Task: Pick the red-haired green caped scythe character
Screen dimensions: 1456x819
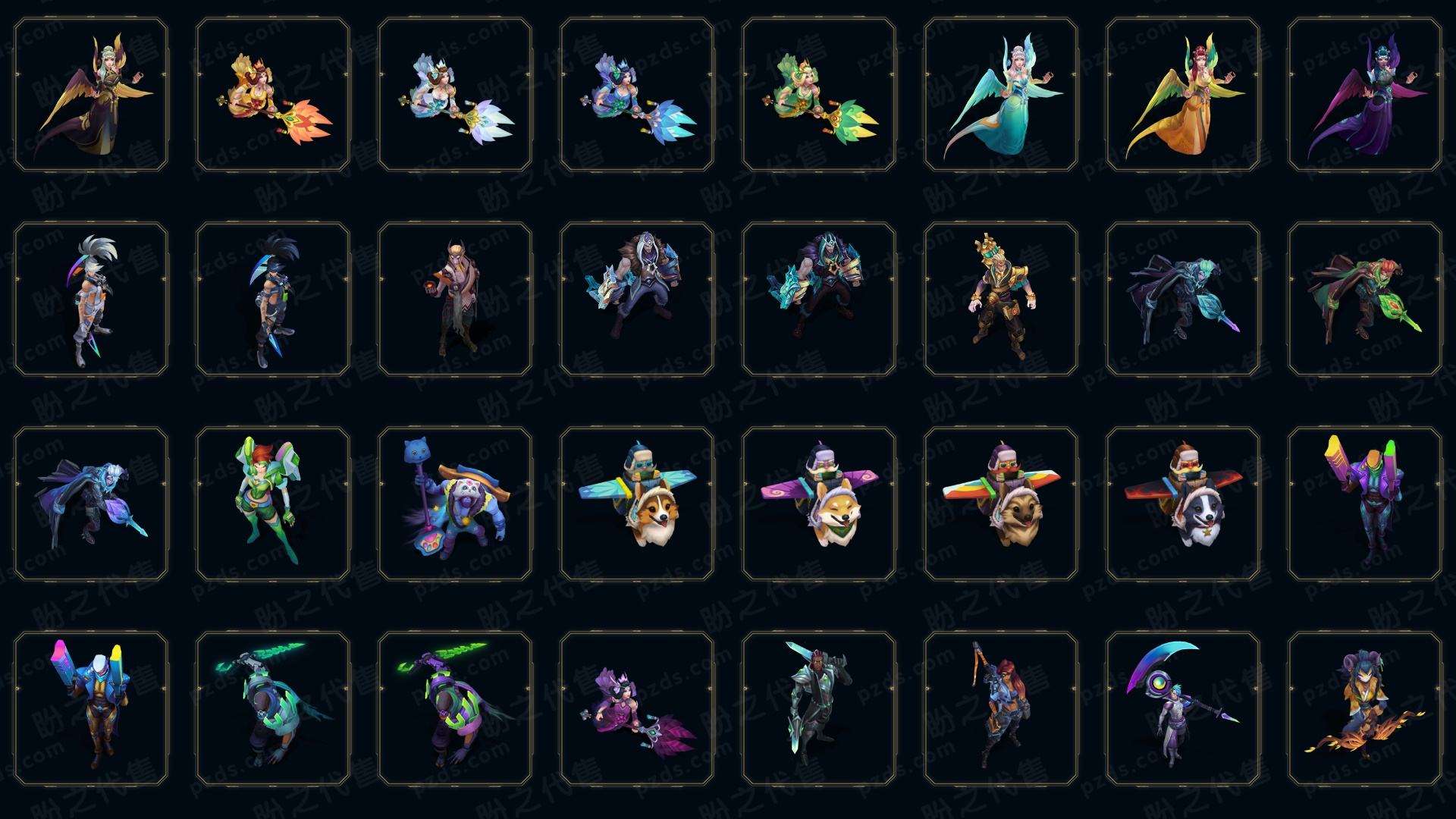Action: (x=1365, y=300)
